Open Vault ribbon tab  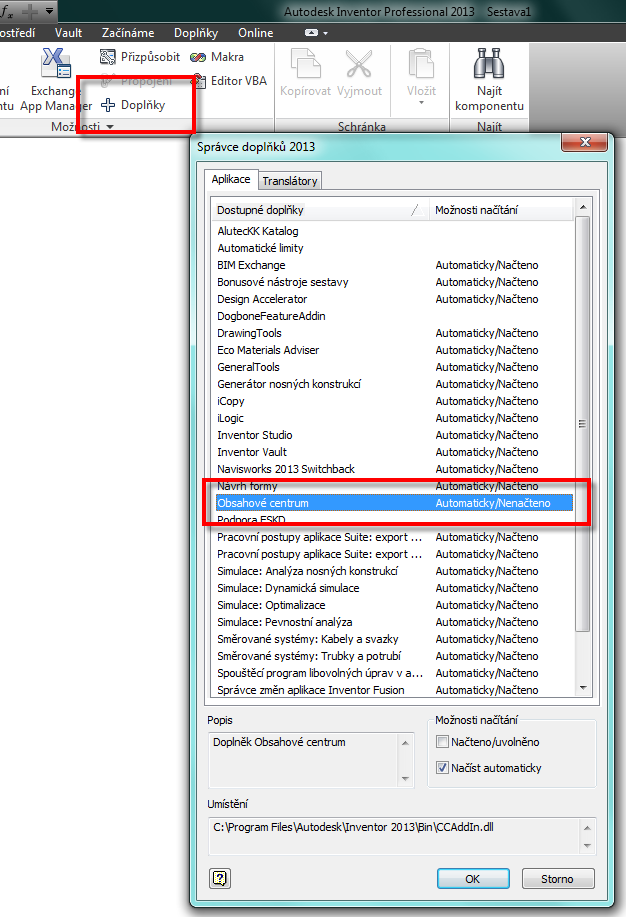tap(68, 33)
